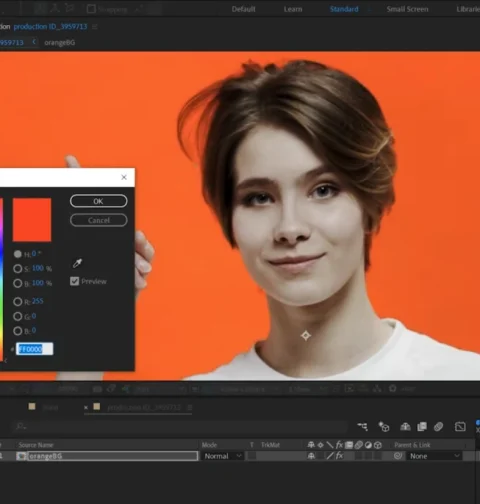This screenshot has height=504, width=480.
Task: Select the blue B radio button below G
Action: click(x=18, y=331)
